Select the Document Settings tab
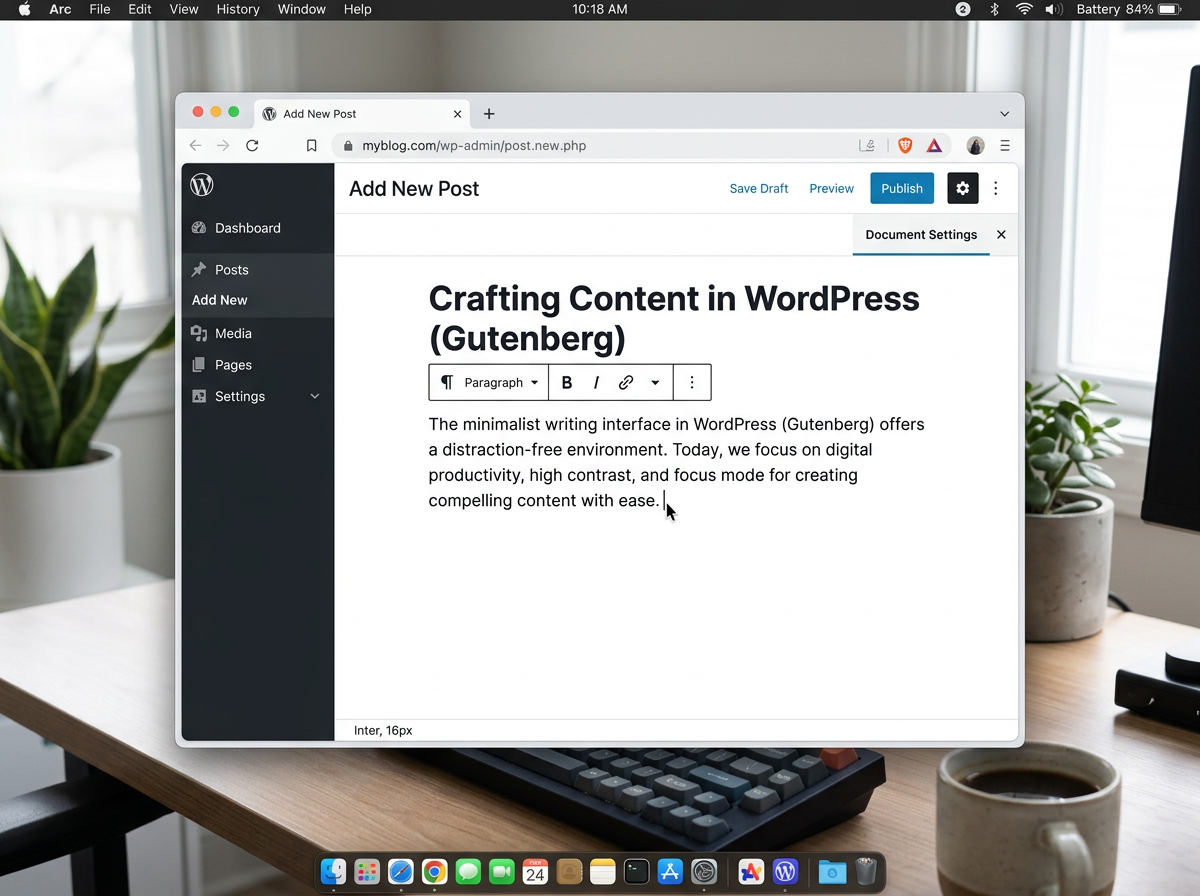Viewport: 1200px width, 896px height. [920, 235]
